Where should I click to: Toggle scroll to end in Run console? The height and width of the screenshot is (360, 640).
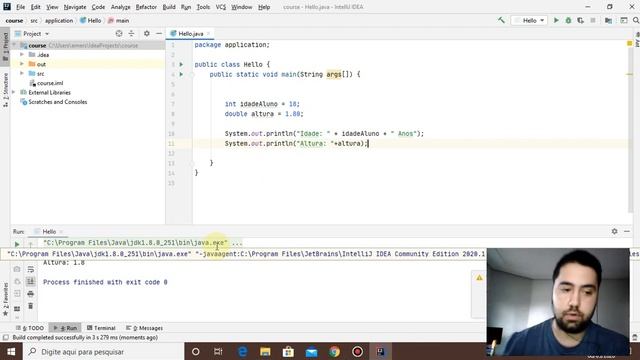coord(31,281)
